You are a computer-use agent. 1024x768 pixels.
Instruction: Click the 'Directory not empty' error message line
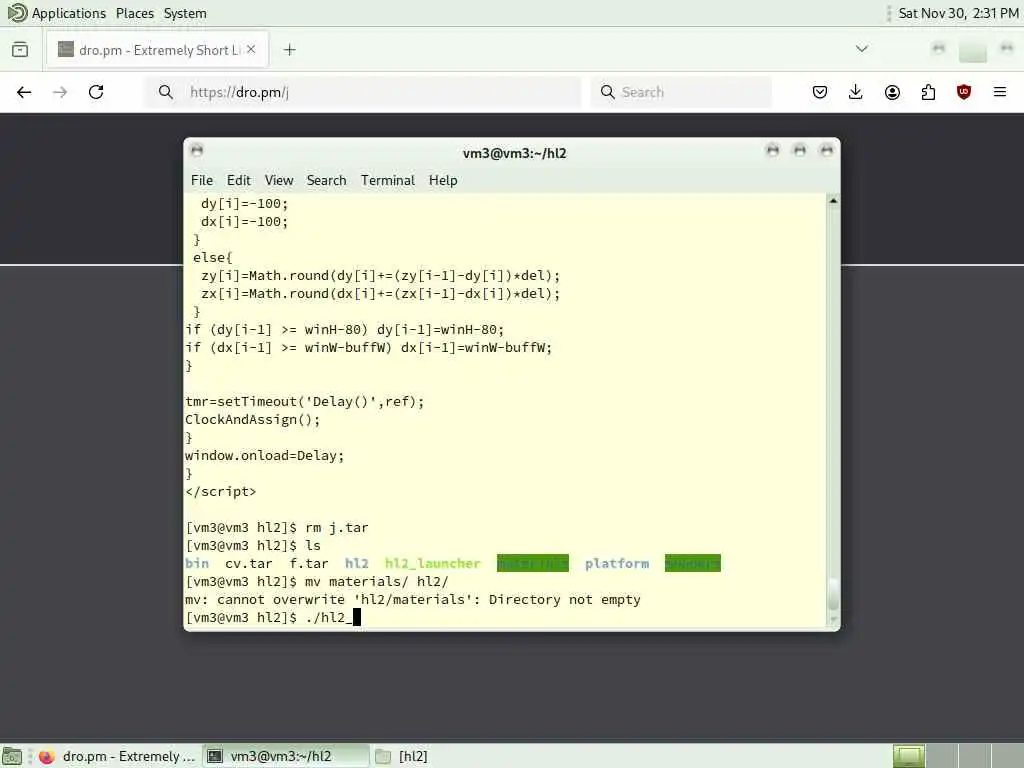(x=413, y=600)
